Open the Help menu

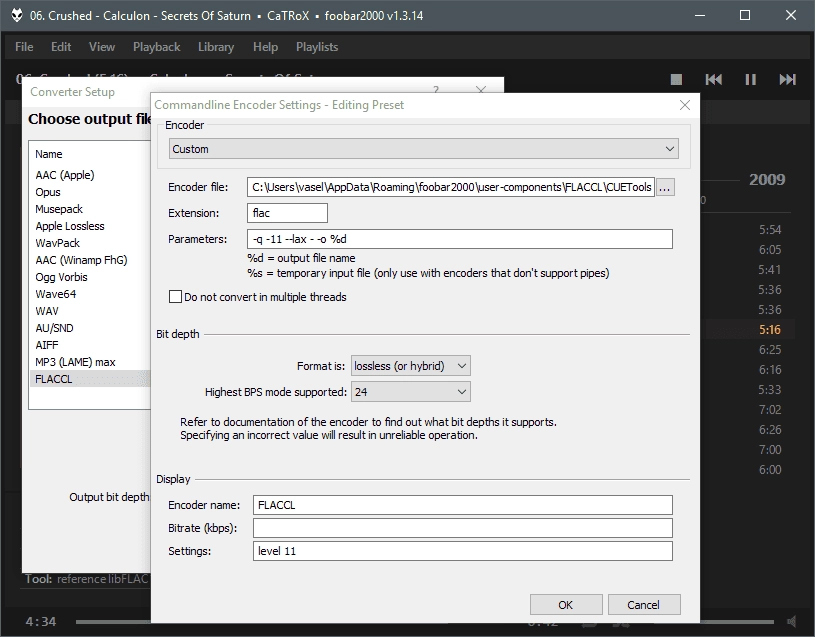click(x=265, y=47)
